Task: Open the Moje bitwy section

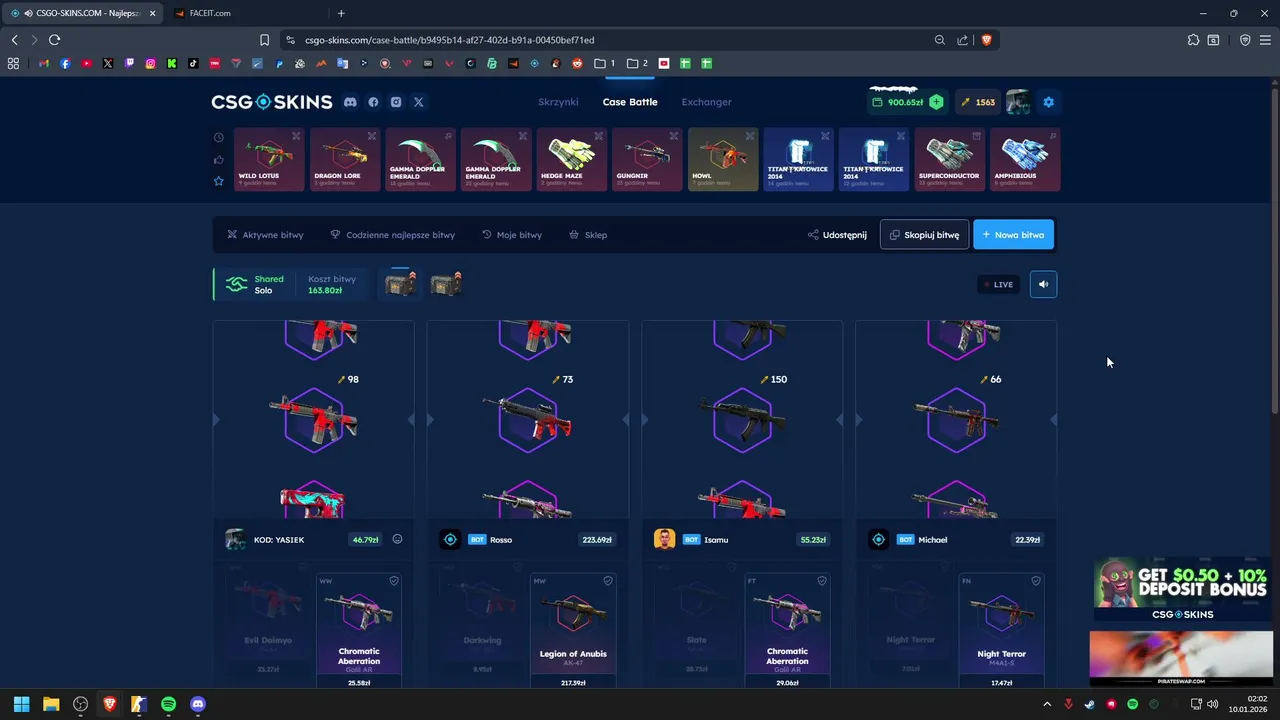Action: point(512,235)
